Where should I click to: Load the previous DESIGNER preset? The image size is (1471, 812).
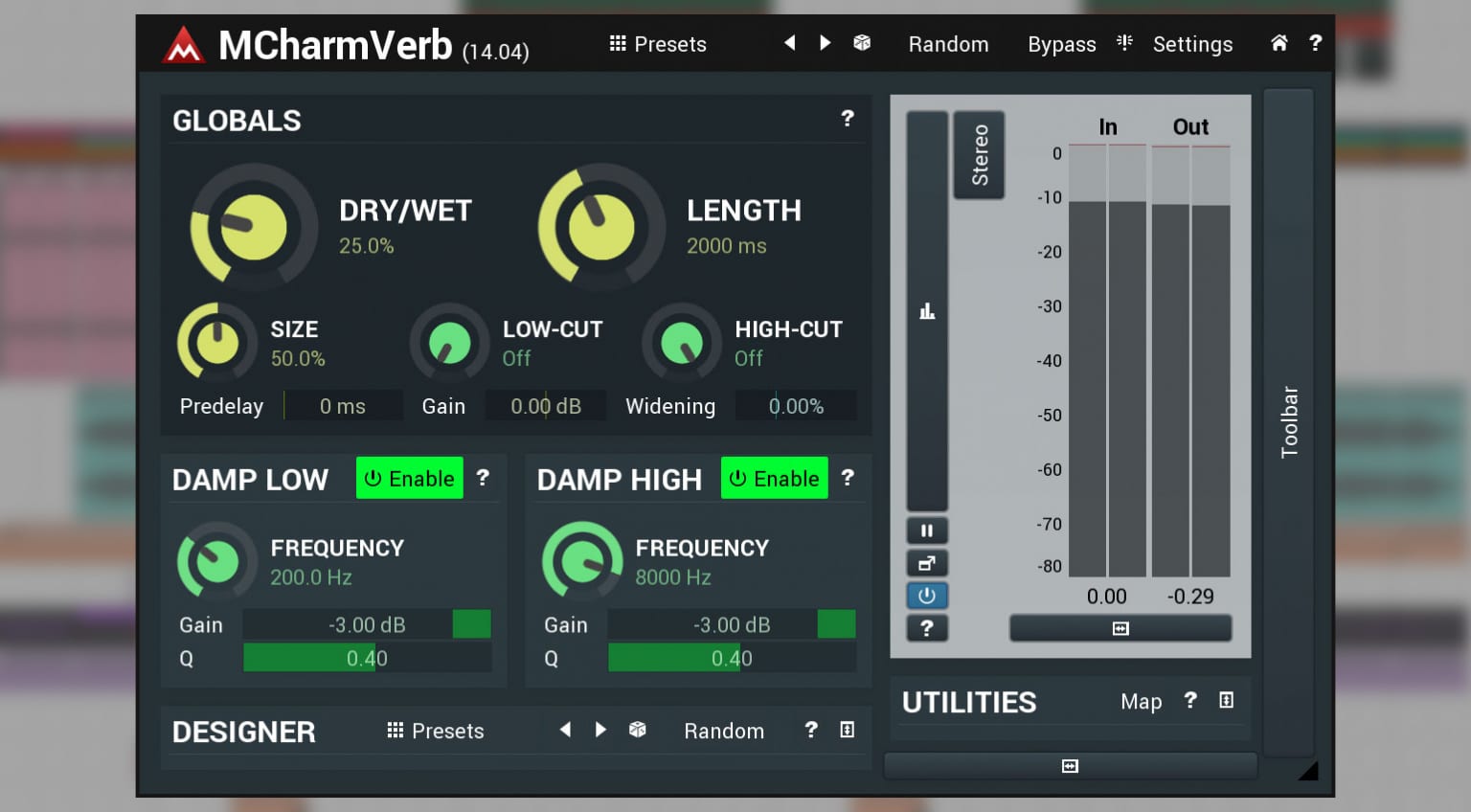(565, 730)
